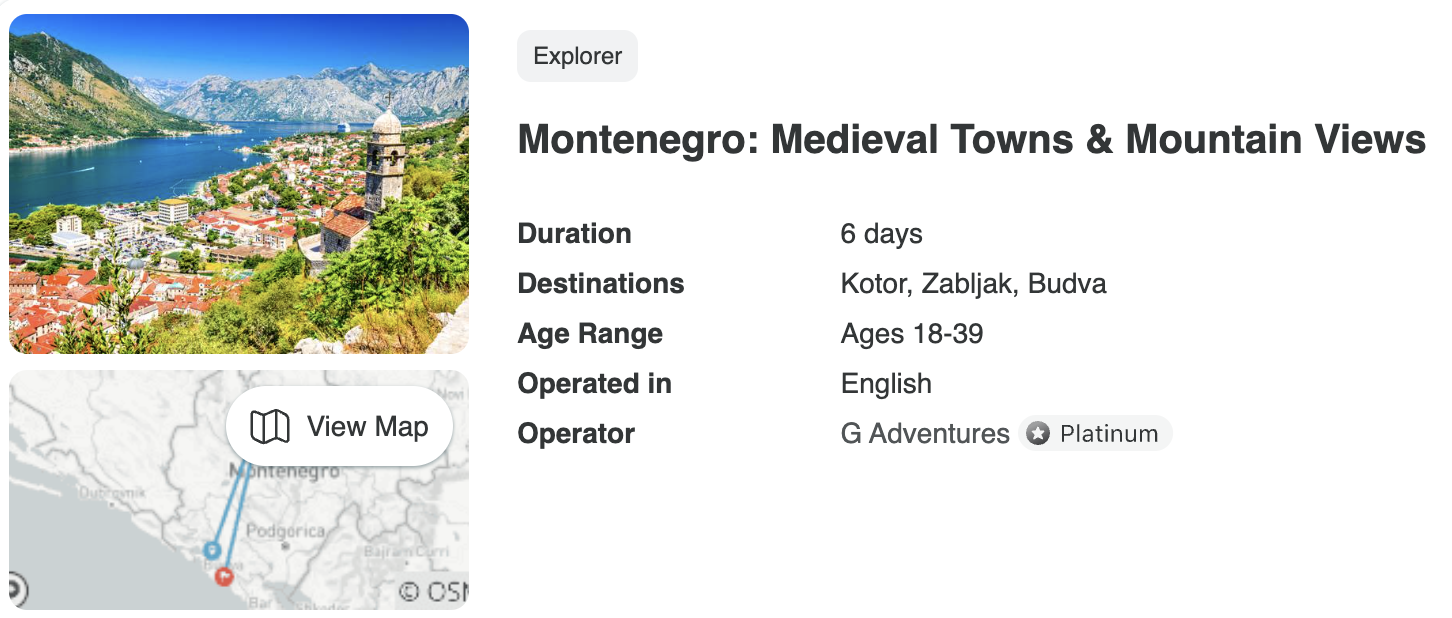This screenshot has height=618, width=1452.
Task: Click the Ages 18-39 value
Action: coord(912,334)
